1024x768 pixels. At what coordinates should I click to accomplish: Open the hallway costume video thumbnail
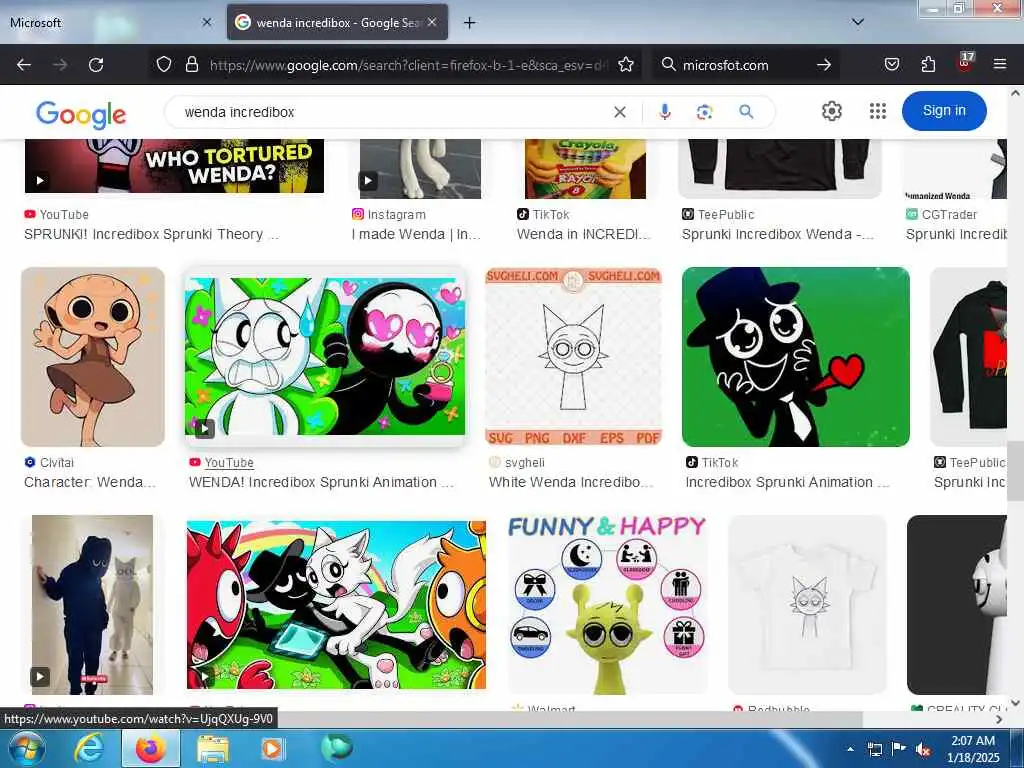tap(93, 605)
